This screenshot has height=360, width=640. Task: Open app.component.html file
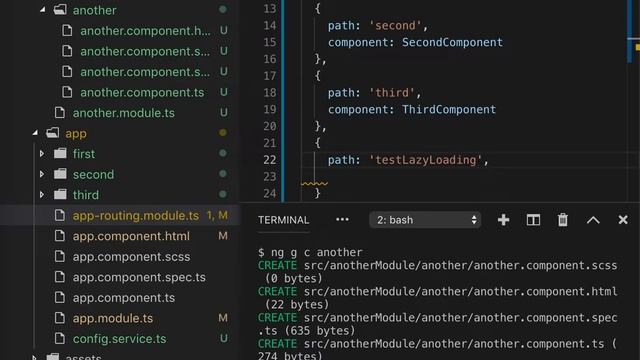point(131,236)
